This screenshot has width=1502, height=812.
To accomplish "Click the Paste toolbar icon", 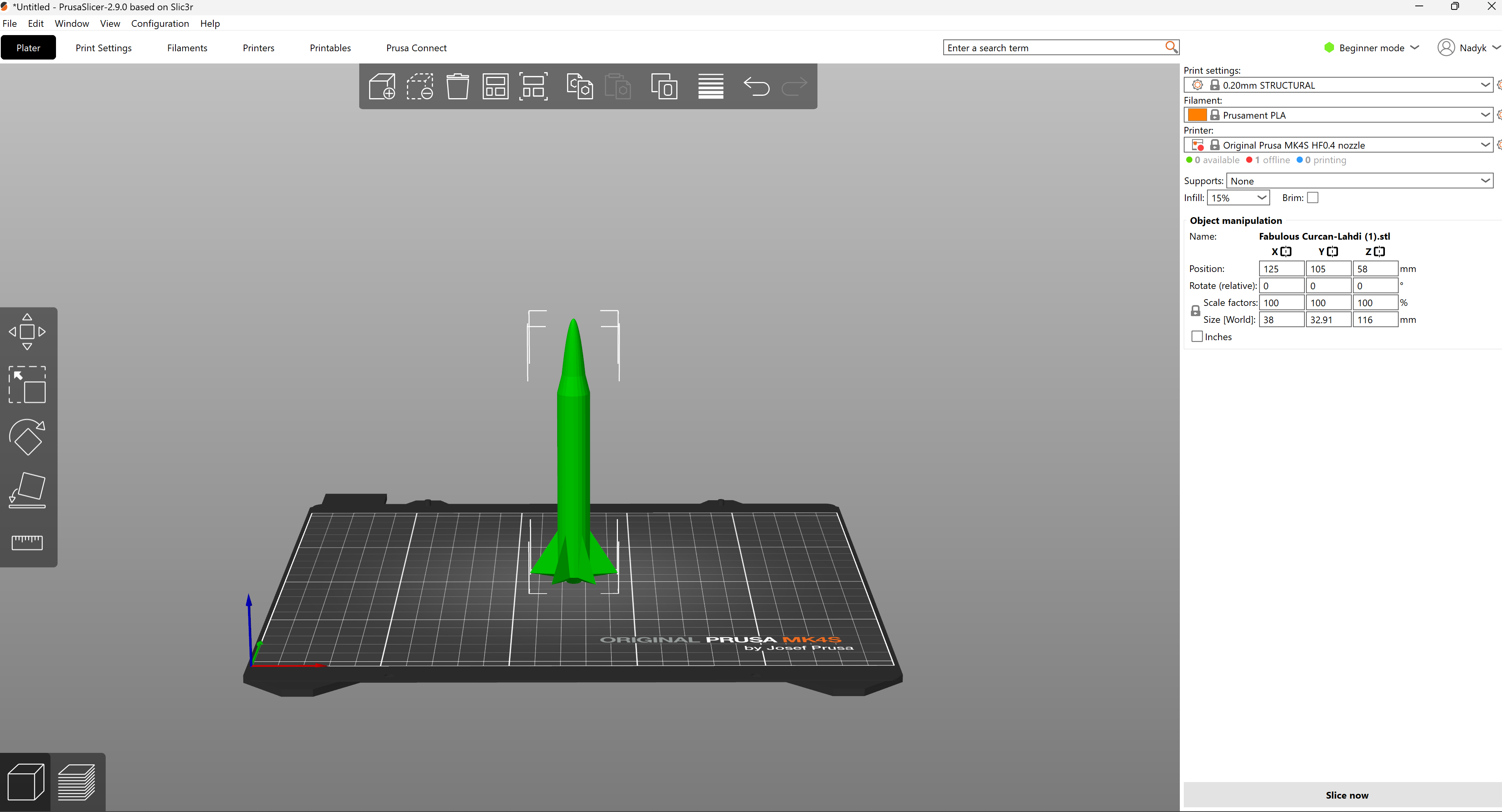I will click(618, 86).
